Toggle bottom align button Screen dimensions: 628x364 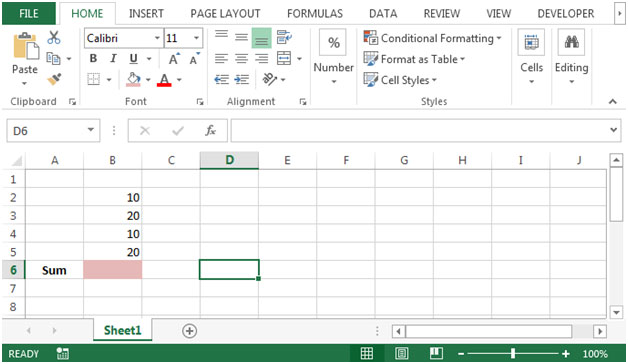[262, 38]
